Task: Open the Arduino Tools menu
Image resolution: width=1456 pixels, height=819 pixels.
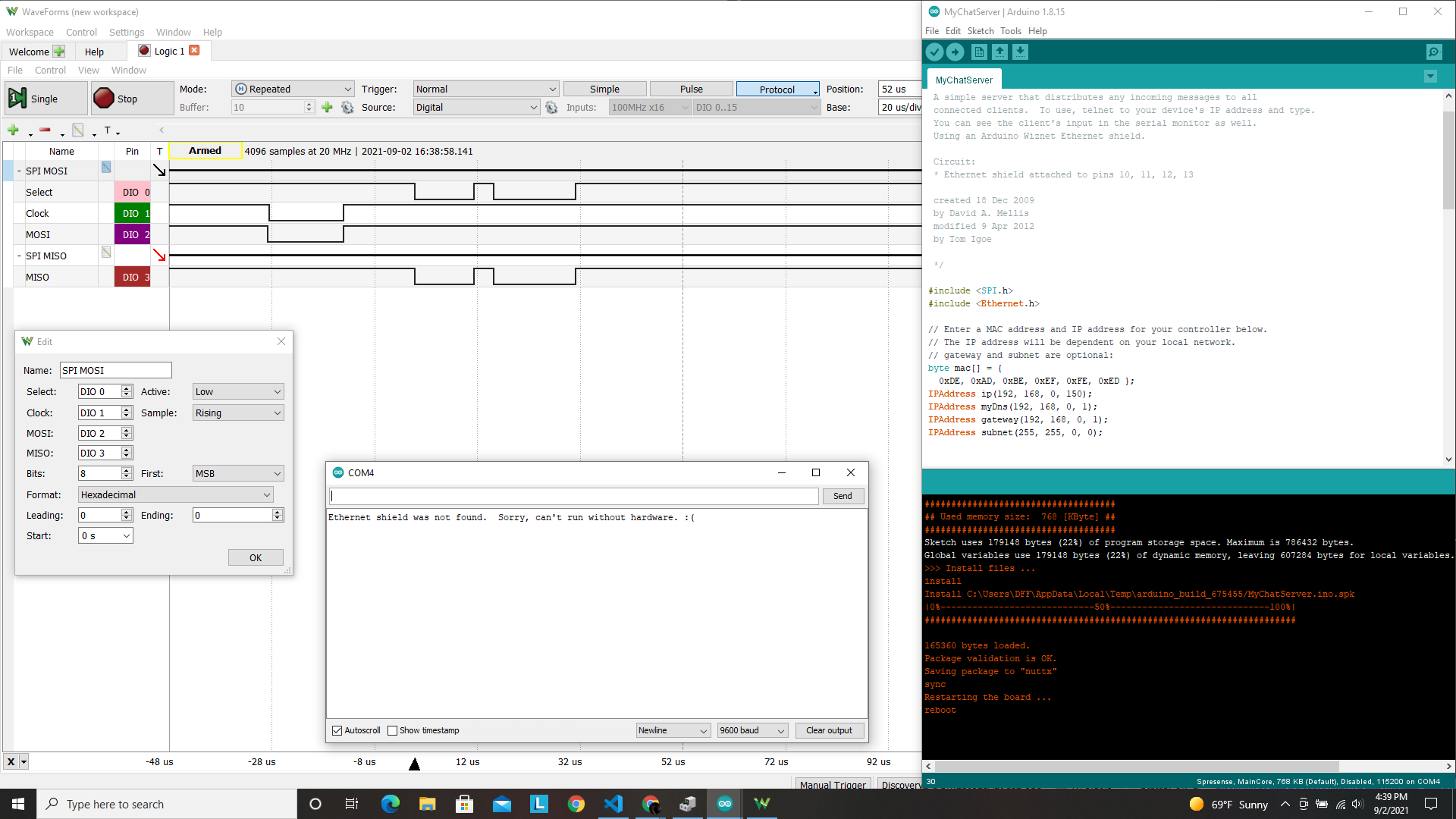Action: 1010,31
